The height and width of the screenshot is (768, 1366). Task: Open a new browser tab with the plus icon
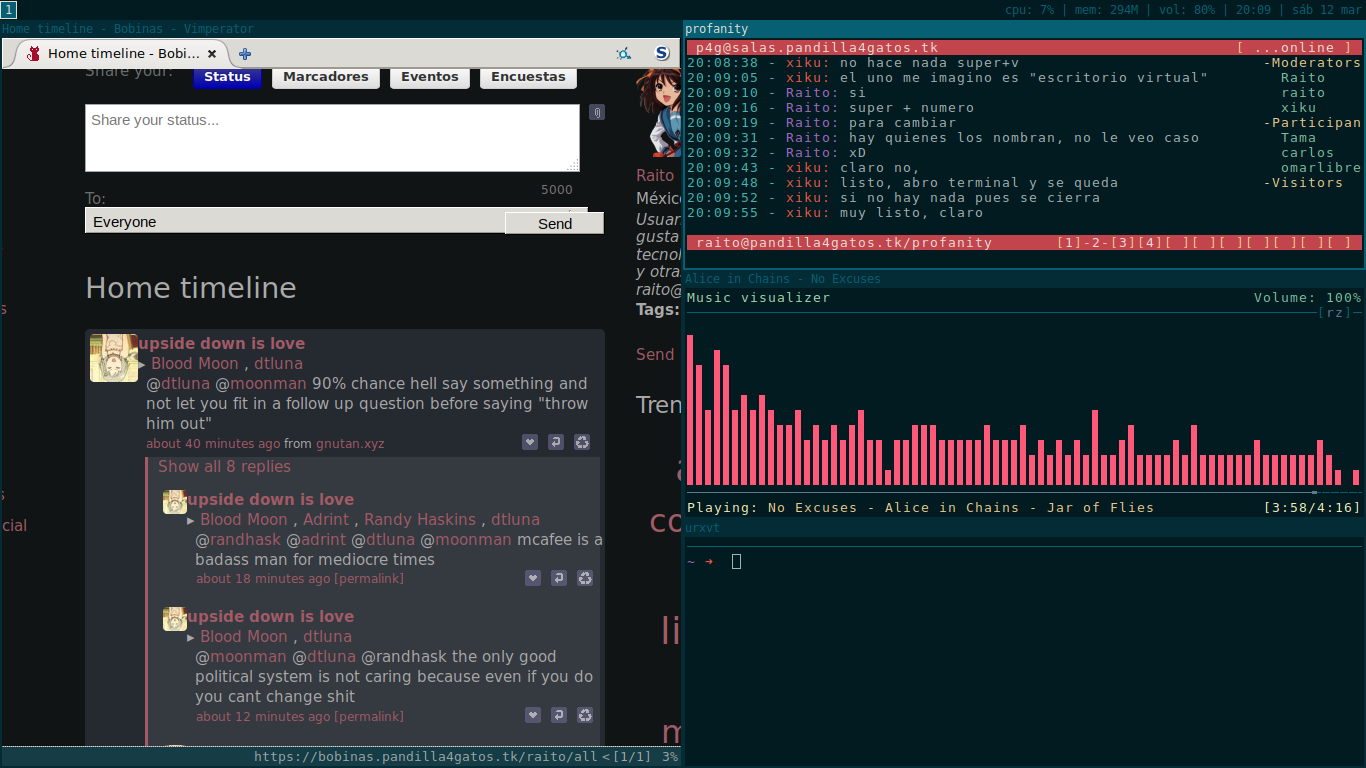point(245,54)
